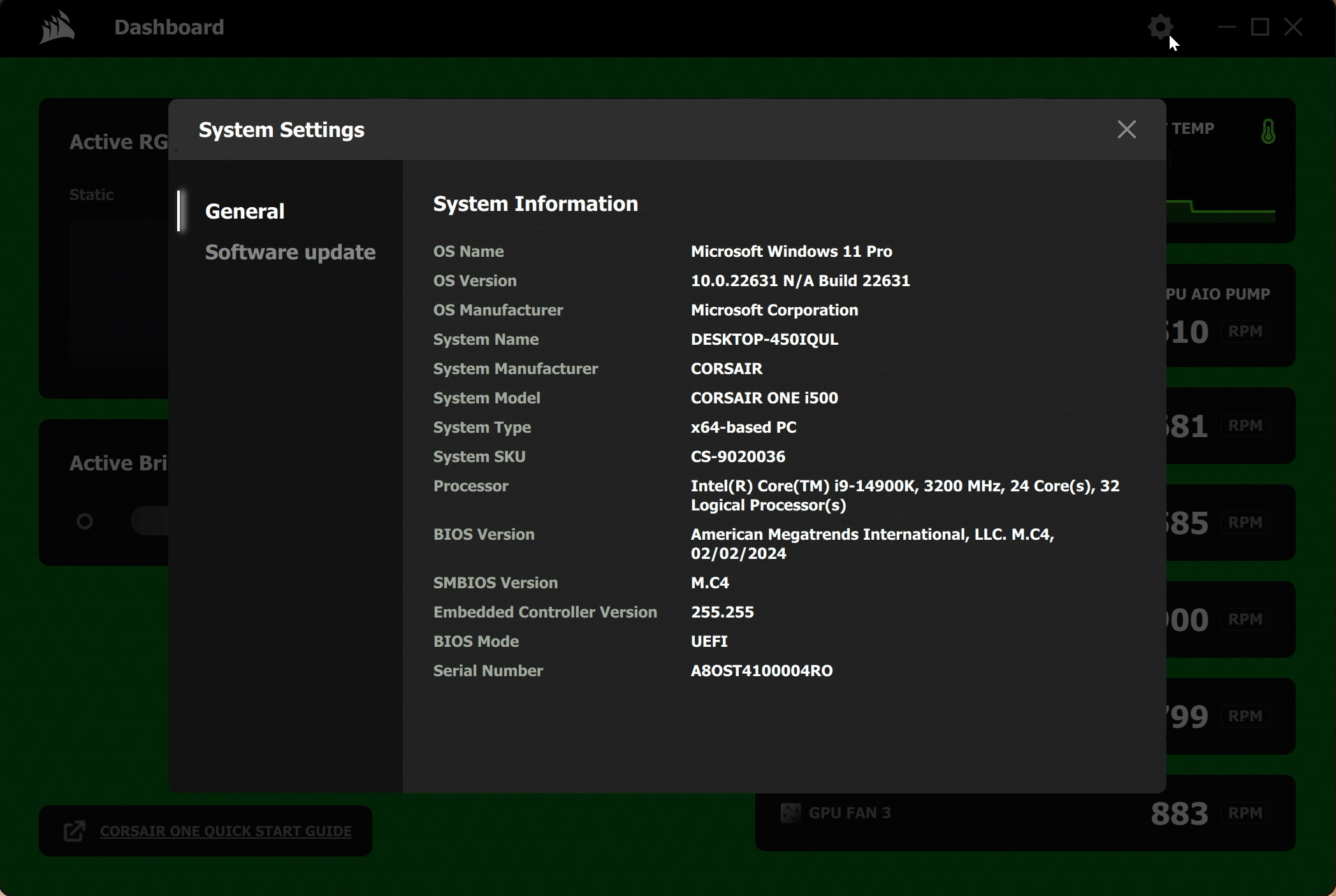Click the Dashboard title text
Viewport: 1336px width, 896px height.
(x=169, y=27)
